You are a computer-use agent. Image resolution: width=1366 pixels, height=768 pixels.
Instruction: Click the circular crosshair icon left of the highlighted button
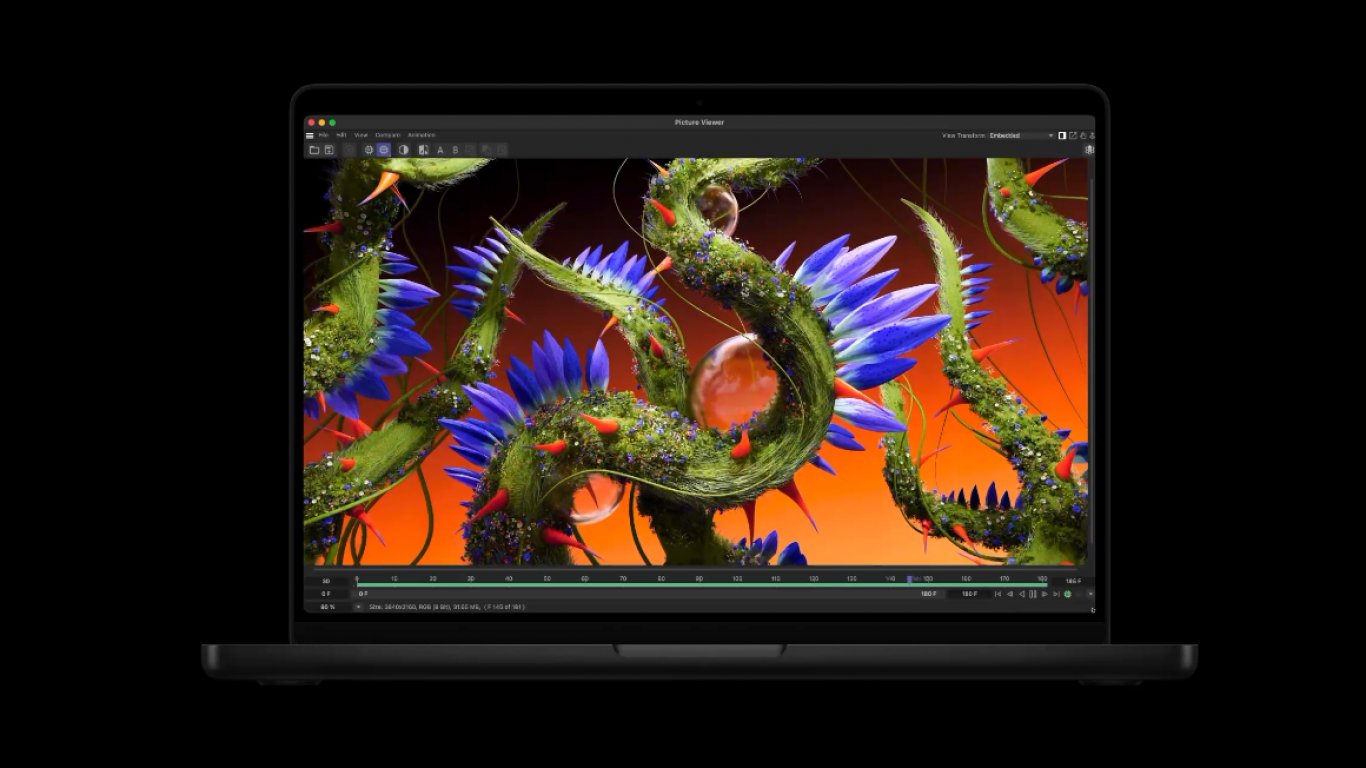[x=369, y=150]
